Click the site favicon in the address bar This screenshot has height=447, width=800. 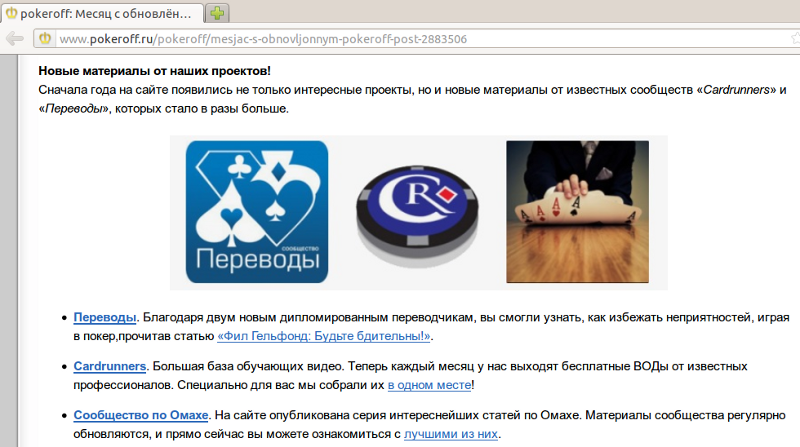click(45, 38)
